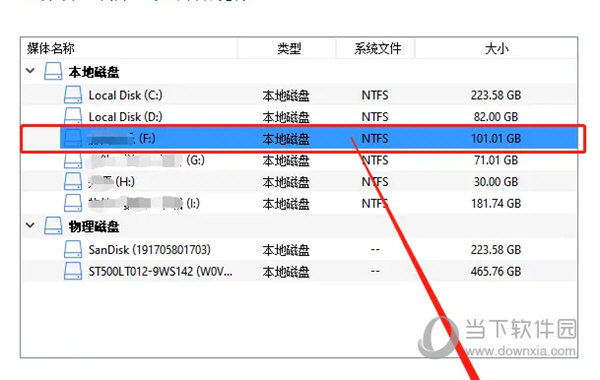Click the 223.58 GB size of SanDisk
Viewport: 600px width, 380px height.
[x=496, y=250]
